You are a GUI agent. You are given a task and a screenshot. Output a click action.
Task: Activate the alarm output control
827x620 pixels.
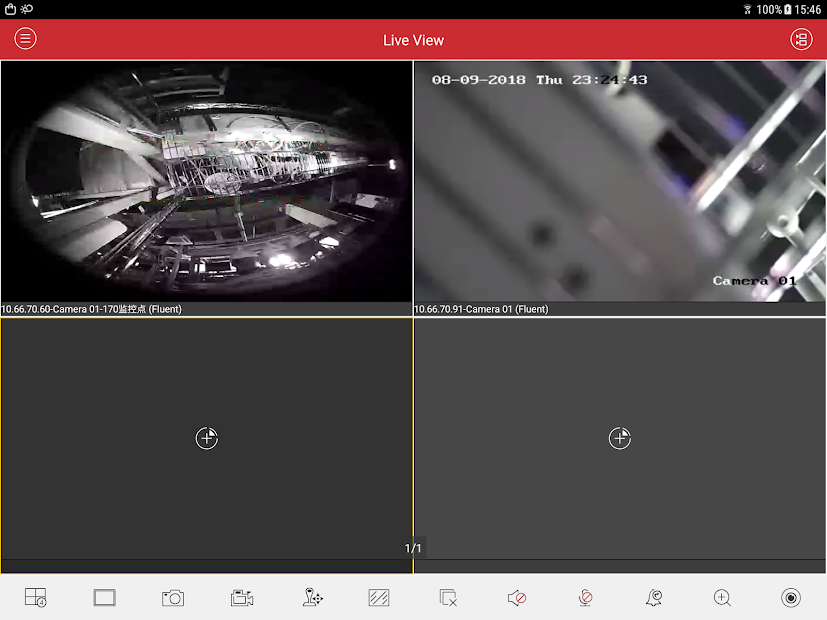pyautogui.click(x=654, y=597)
